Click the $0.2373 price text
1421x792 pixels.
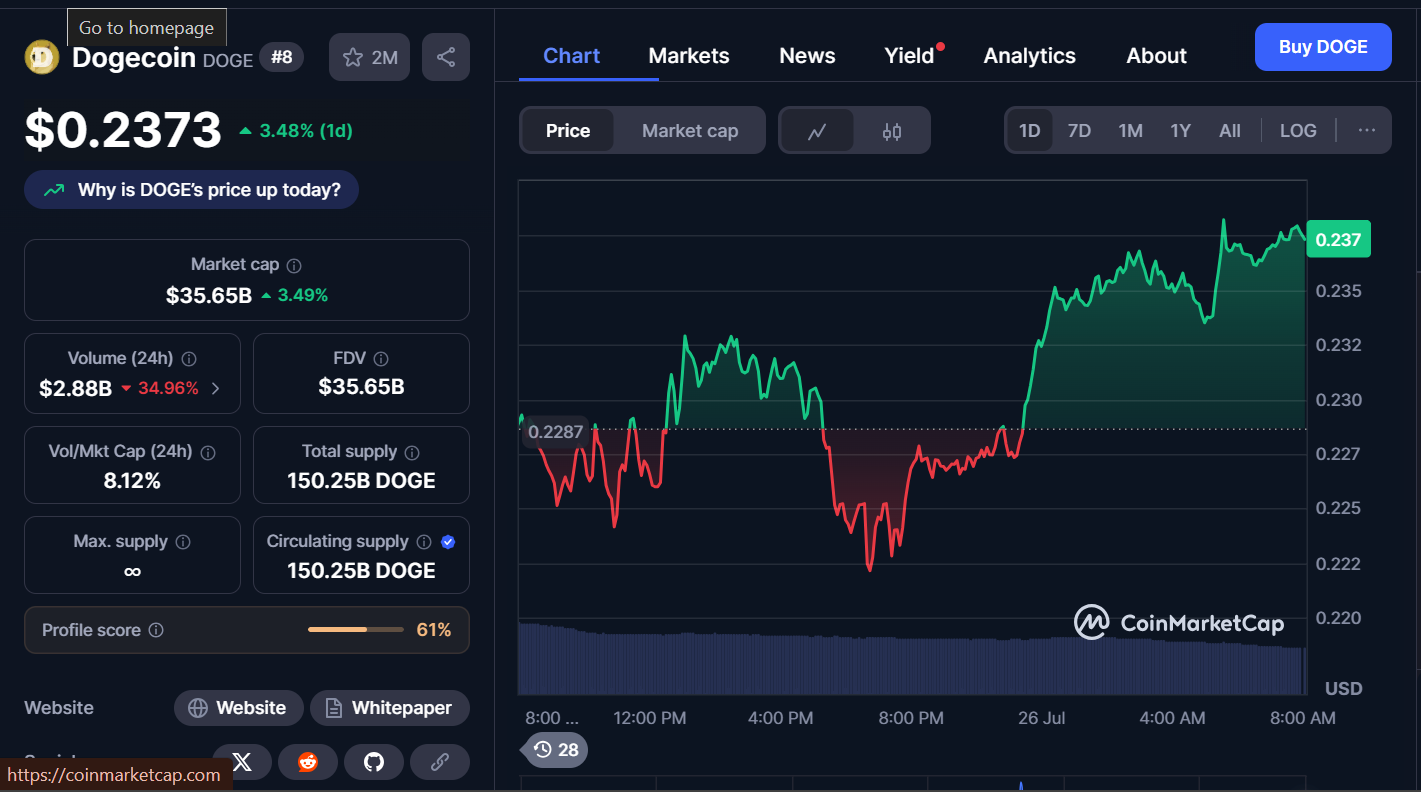123,130
